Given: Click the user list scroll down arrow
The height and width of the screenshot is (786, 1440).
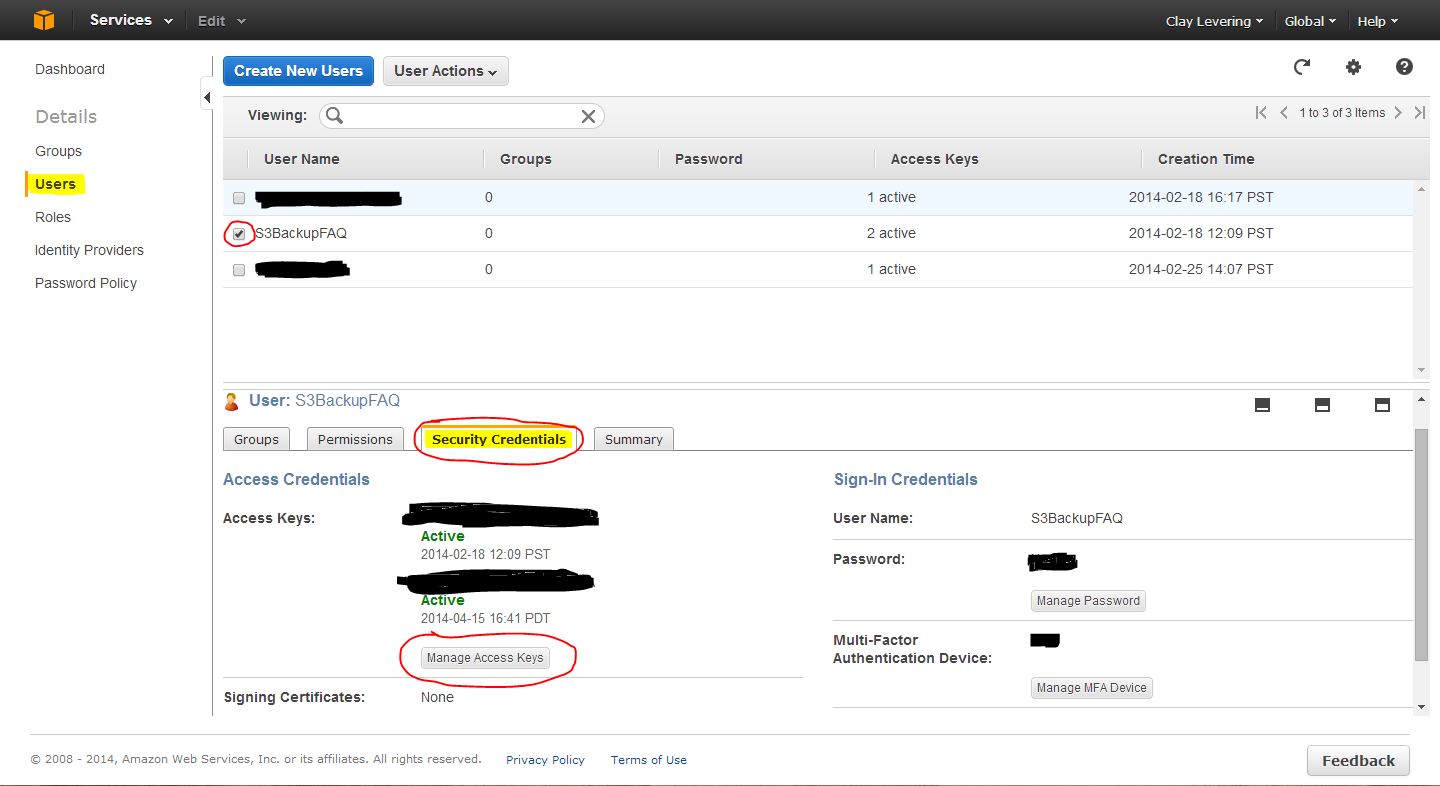Looking at the screenshot, I should coord(1422,370).
